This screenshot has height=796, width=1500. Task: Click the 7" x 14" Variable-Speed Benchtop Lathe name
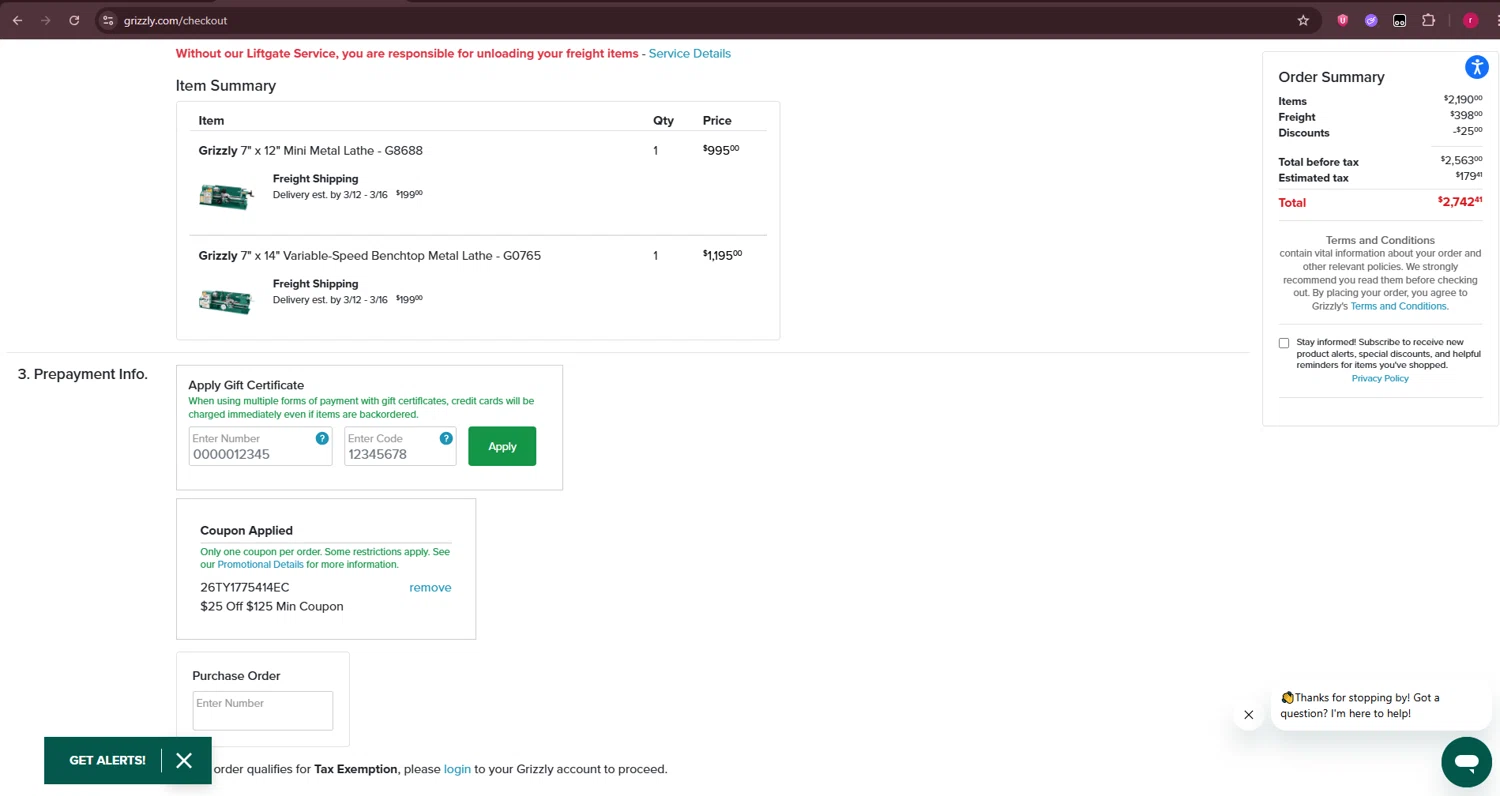(370, 256)
